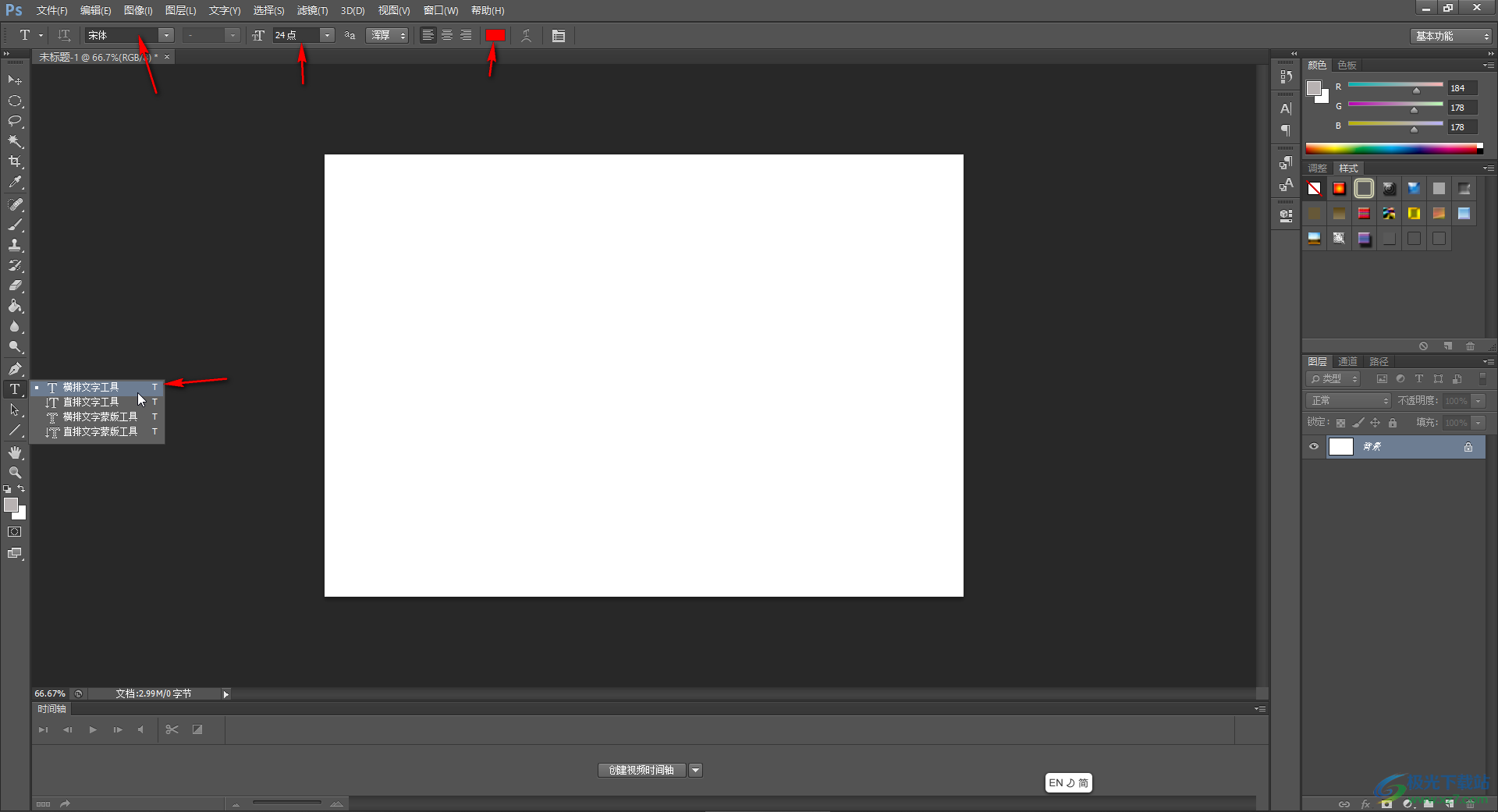
Task: Select the Line shape tool
Action: point(15,430)
